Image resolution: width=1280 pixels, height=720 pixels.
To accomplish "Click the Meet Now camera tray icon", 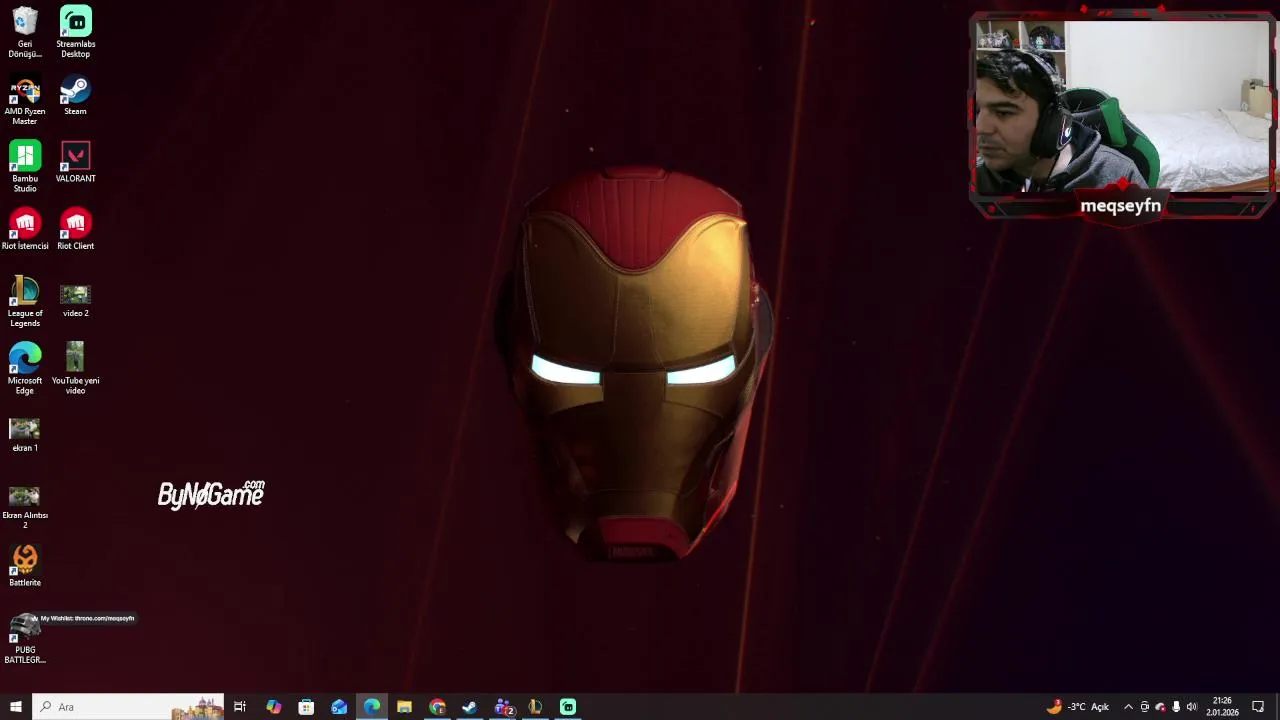I will pyautogui.click(x=1145, y=707).
